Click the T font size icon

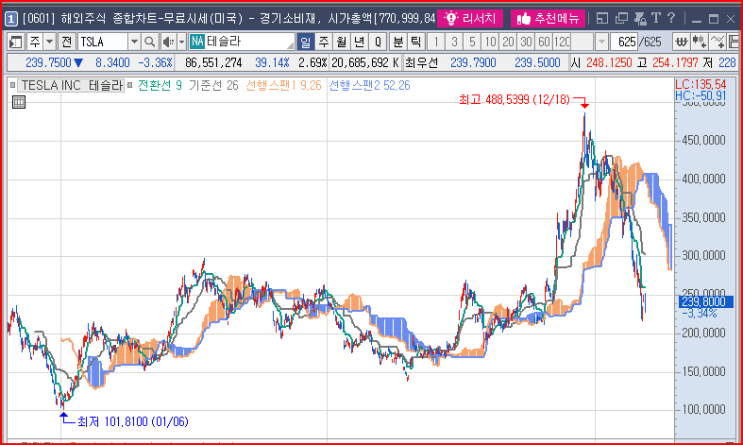[x=656, y=18]
